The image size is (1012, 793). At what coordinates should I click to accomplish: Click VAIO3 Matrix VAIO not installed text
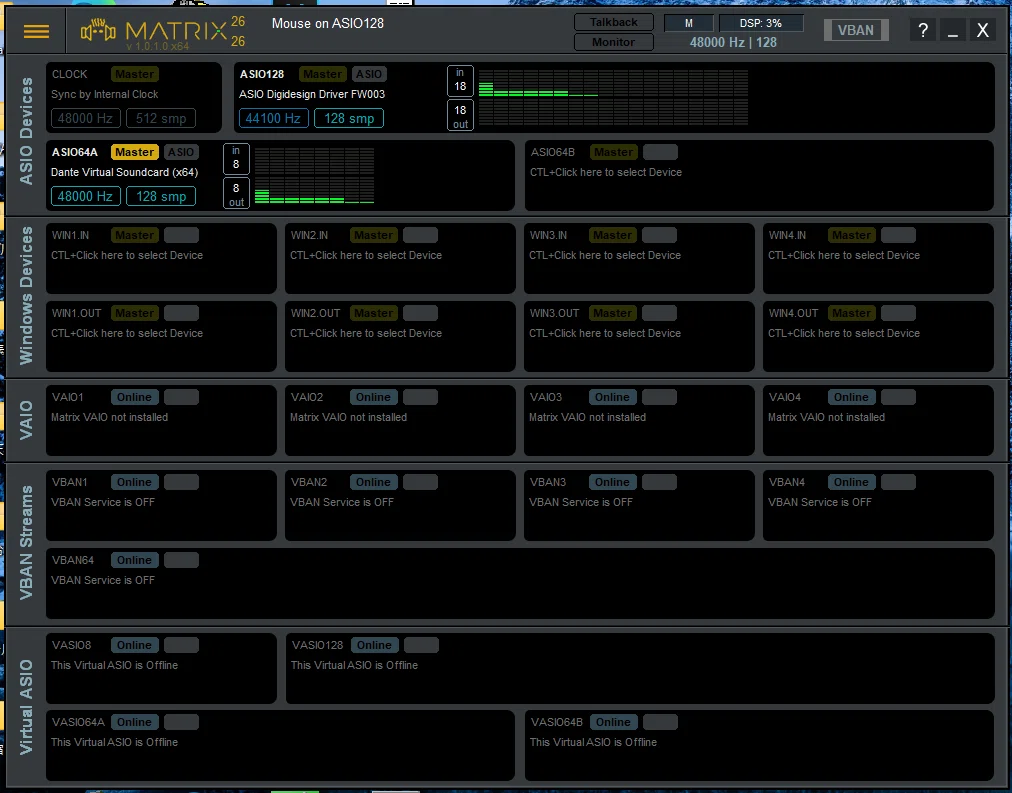[587, 417]
